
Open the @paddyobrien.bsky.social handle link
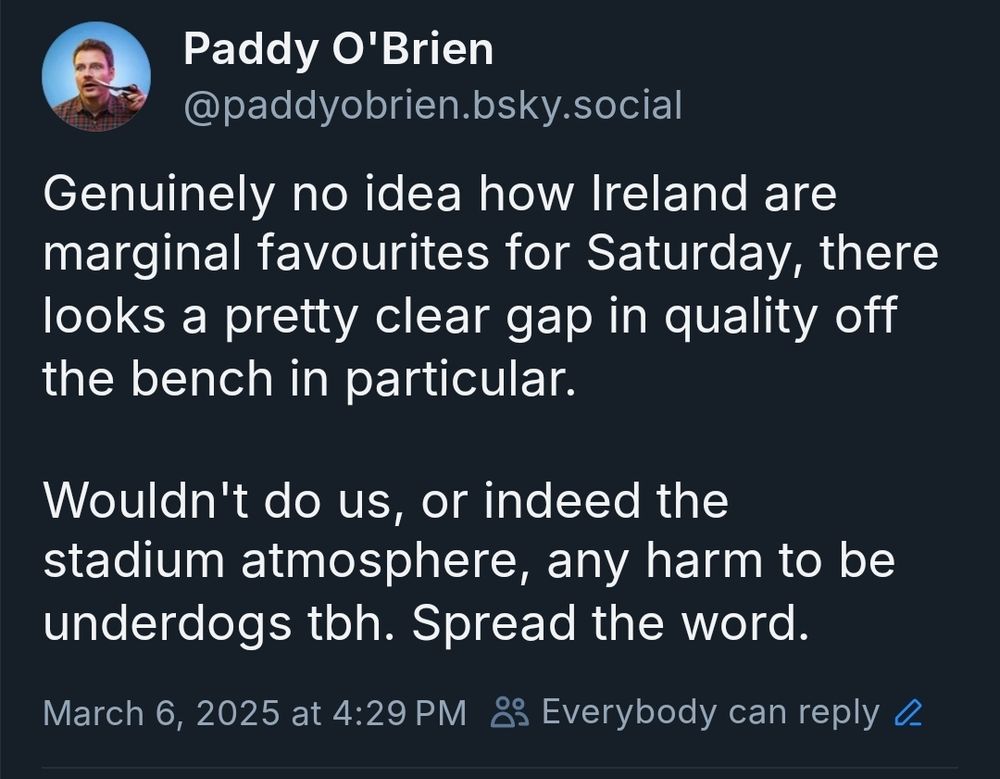click(433, 105)
